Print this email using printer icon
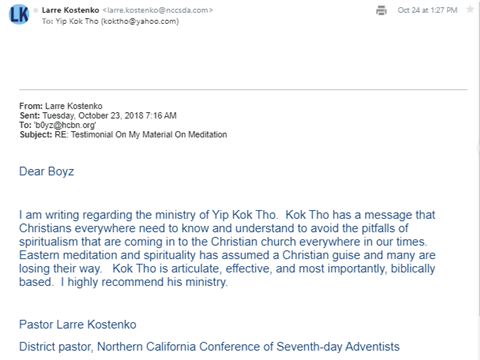The height and width of the screenshot is (360, 480). 381,10
